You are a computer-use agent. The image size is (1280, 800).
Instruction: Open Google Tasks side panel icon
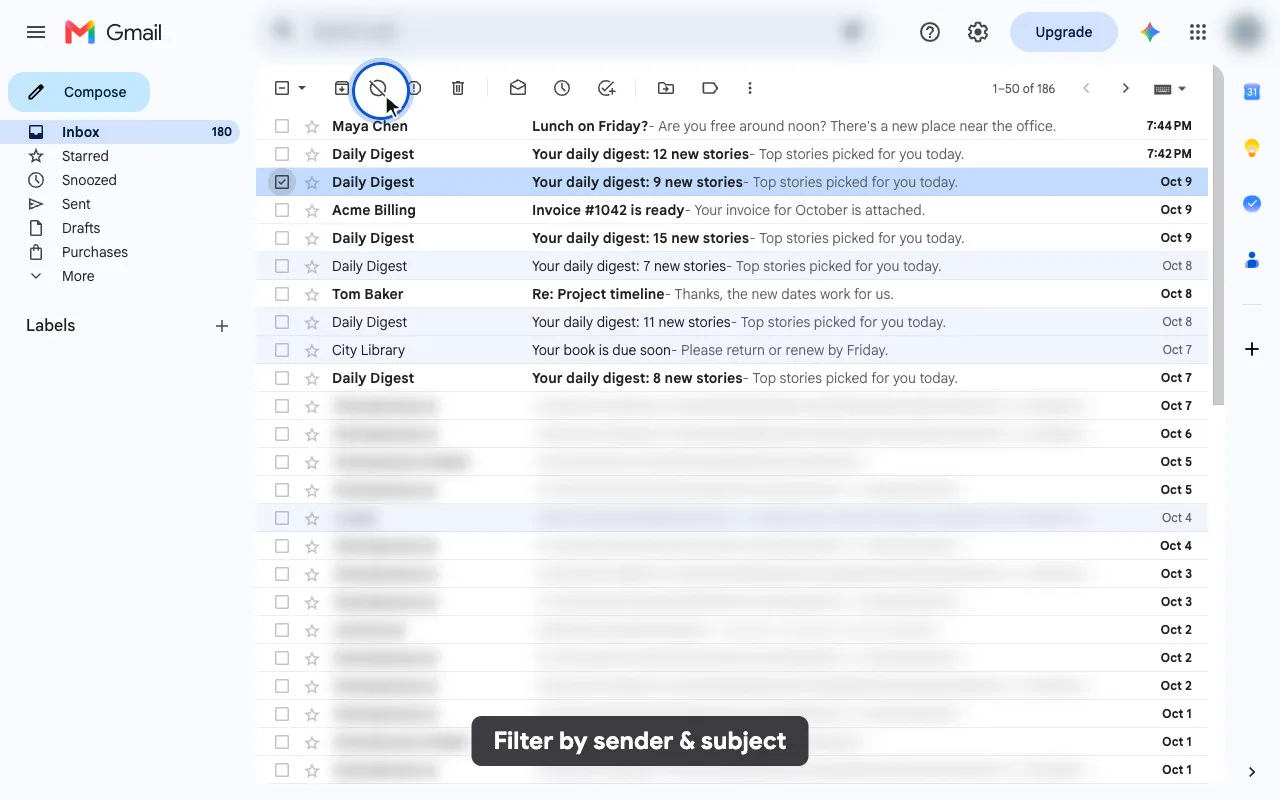click(1252, 203)
